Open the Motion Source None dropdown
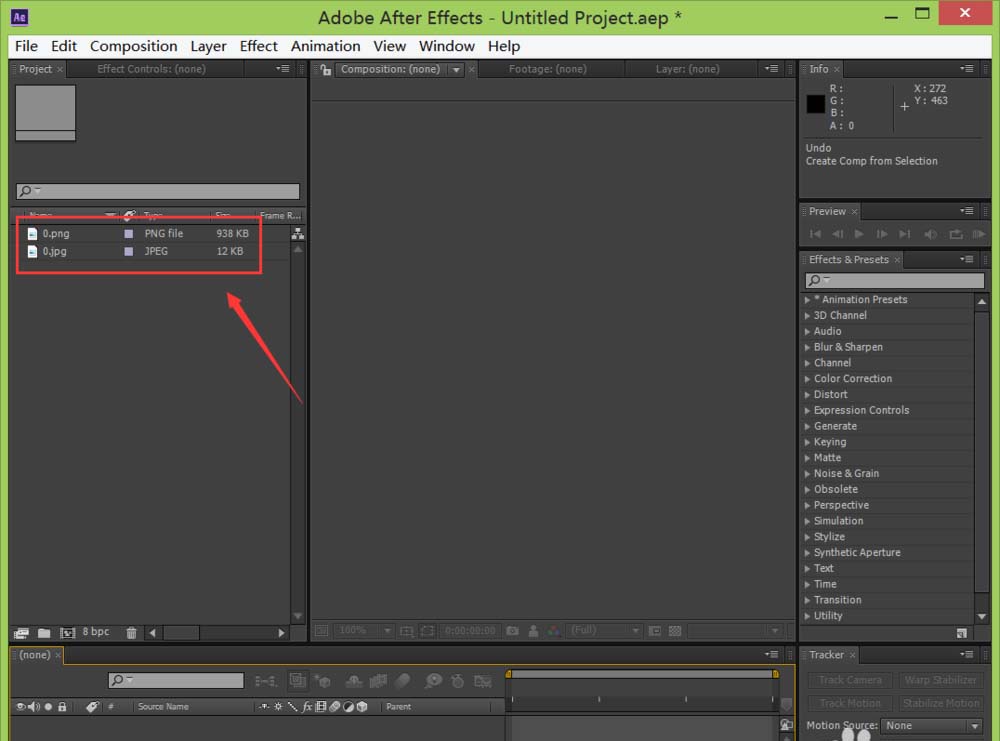The image size is (1000, 741). click(931, 726)
